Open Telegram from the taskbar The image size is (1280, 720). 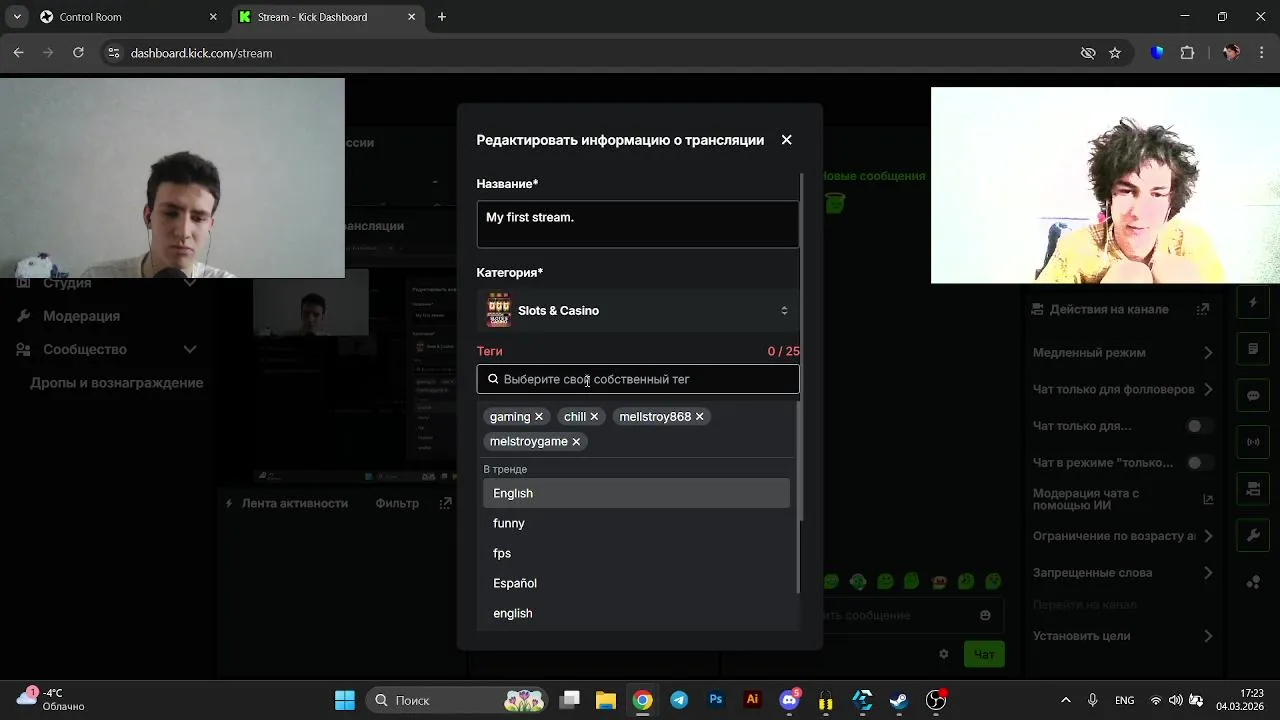pyautogui.click(x=679, y=700)
